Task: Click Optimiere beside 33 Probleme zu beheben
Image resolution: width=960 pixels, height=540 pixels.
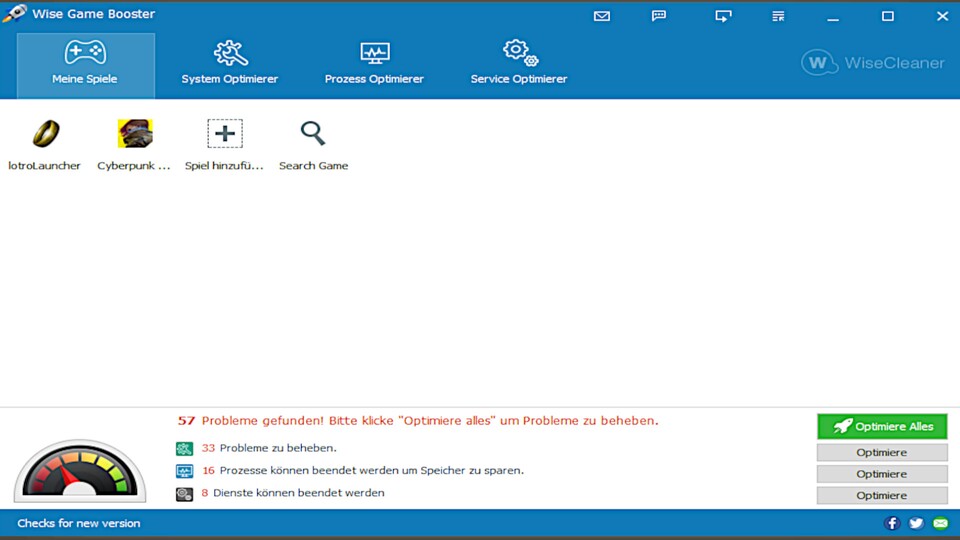Action: pos(881,452)
